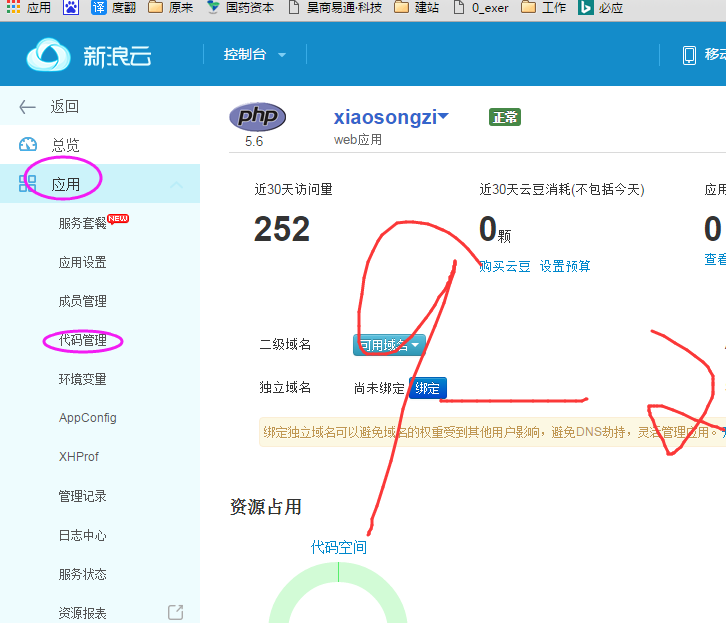The height and width of the screenshot is (623, 726).
Task: Open 日志中心 in the sidebar
Action: point(82,536)
